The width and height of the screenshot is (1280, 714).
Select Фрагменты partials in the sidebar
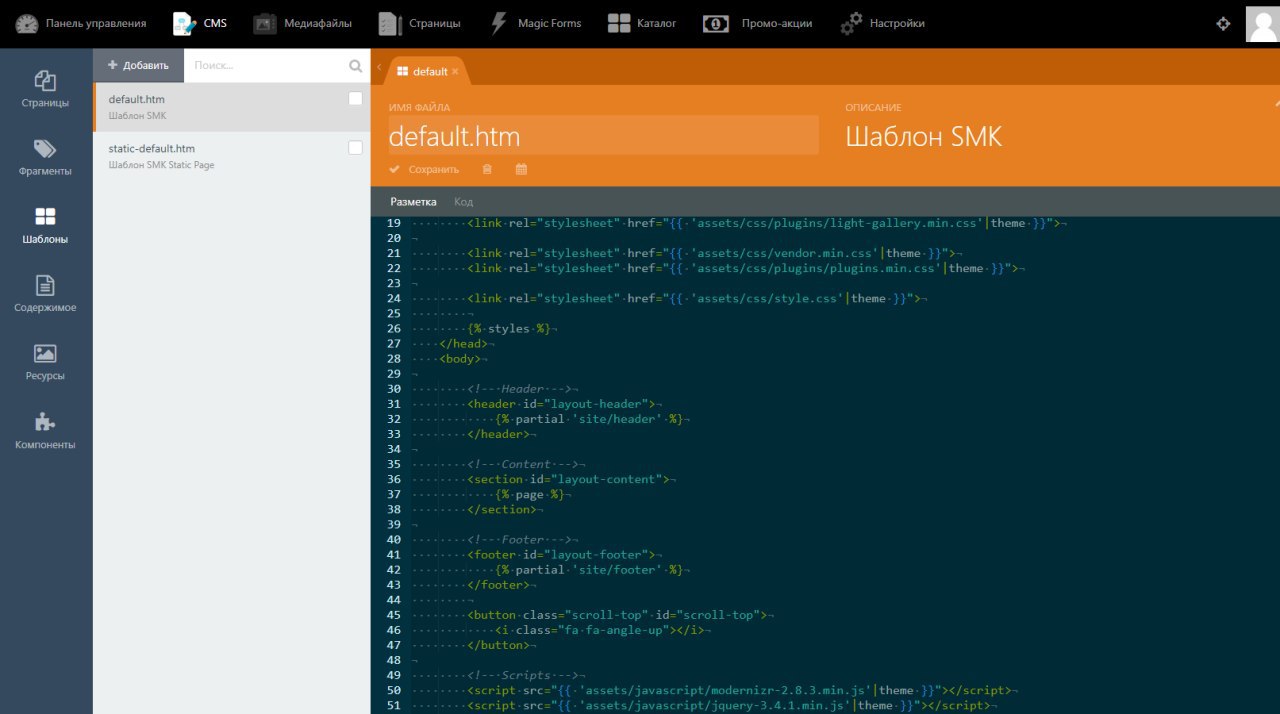[46, 157]
